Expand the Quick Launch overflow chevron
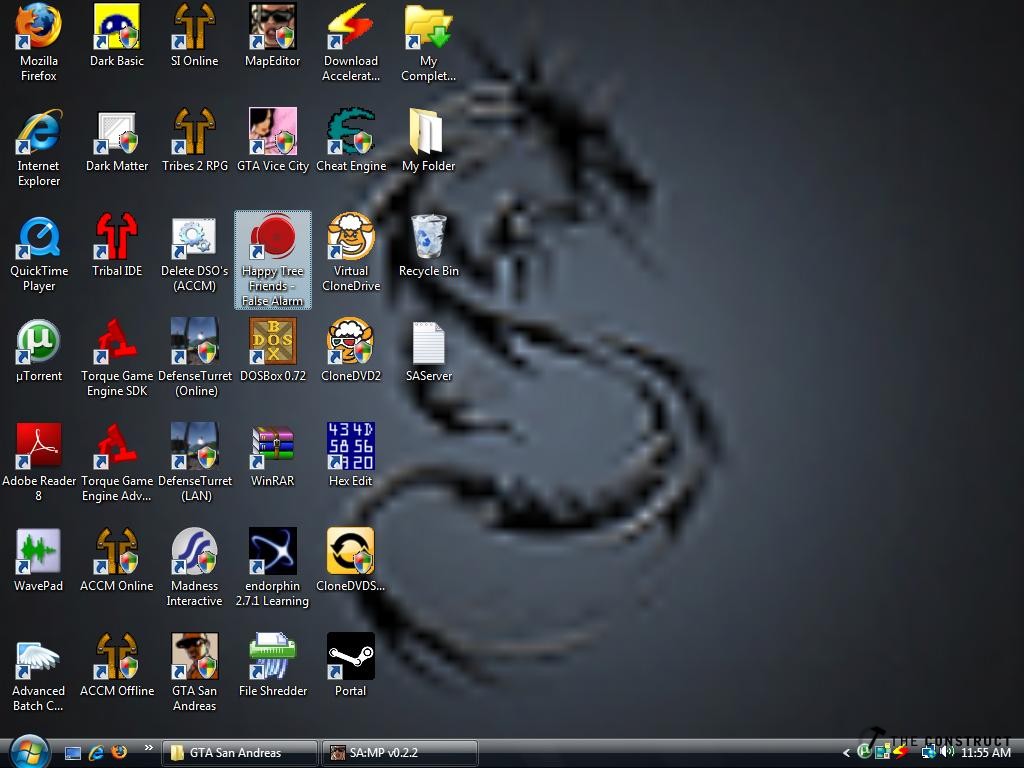 (148, 748)
